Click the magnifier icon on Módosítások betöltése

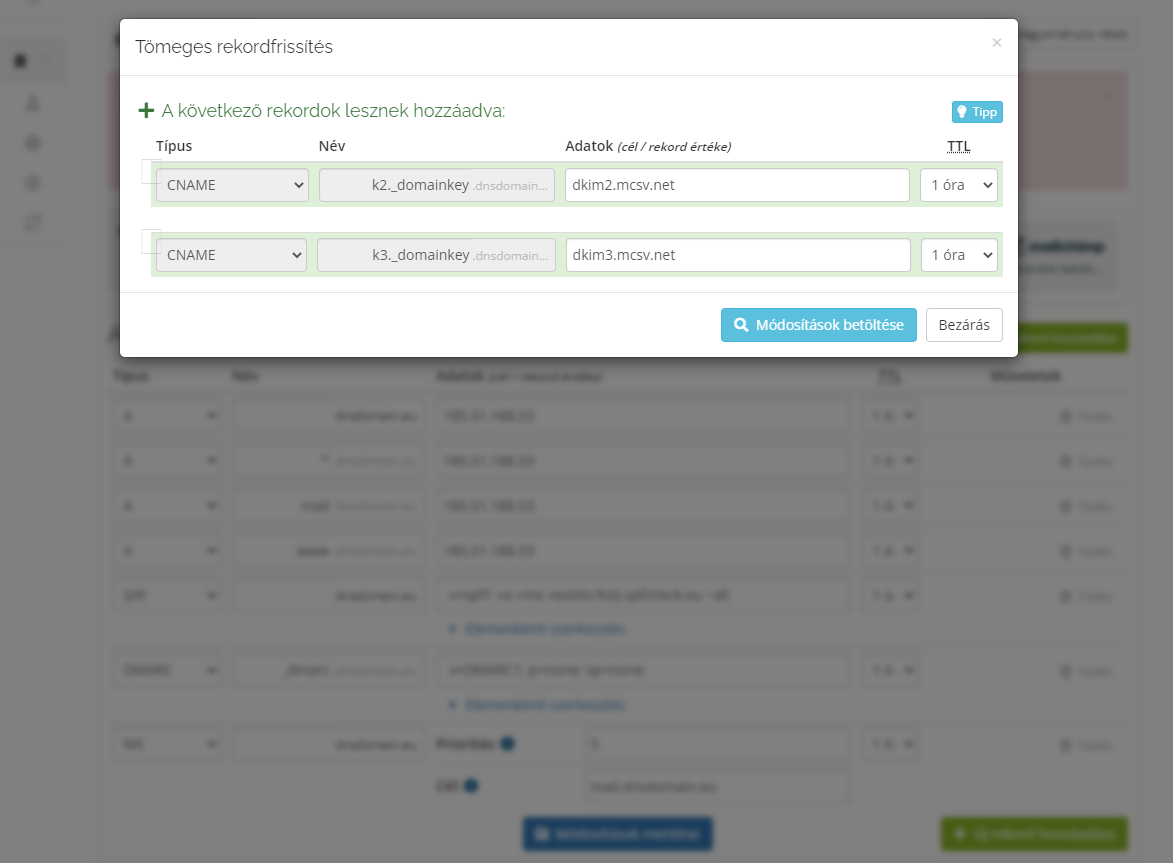tap(741, 325)
